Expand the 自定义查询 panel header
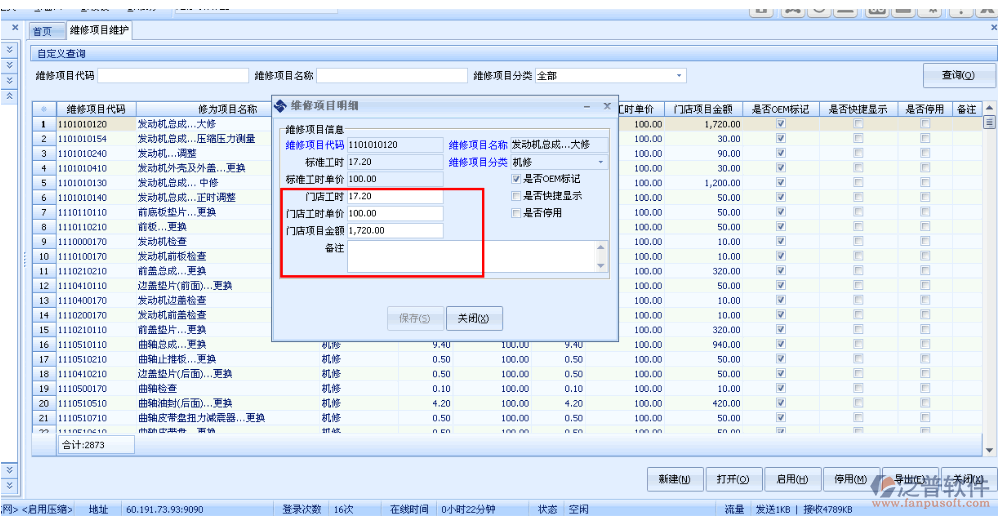Viewport: 1000px width, 519px height. [x=62, y=53]
